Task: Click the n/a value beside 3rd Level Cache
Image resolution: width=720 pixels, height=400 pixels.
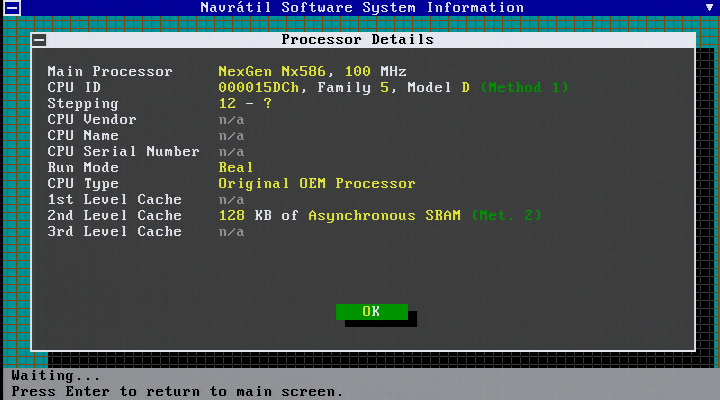Action: (231, 231)
